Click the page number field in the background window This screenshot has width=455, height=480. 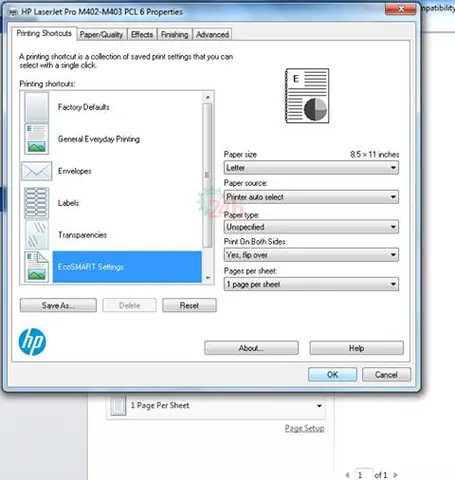pos(363,475)
